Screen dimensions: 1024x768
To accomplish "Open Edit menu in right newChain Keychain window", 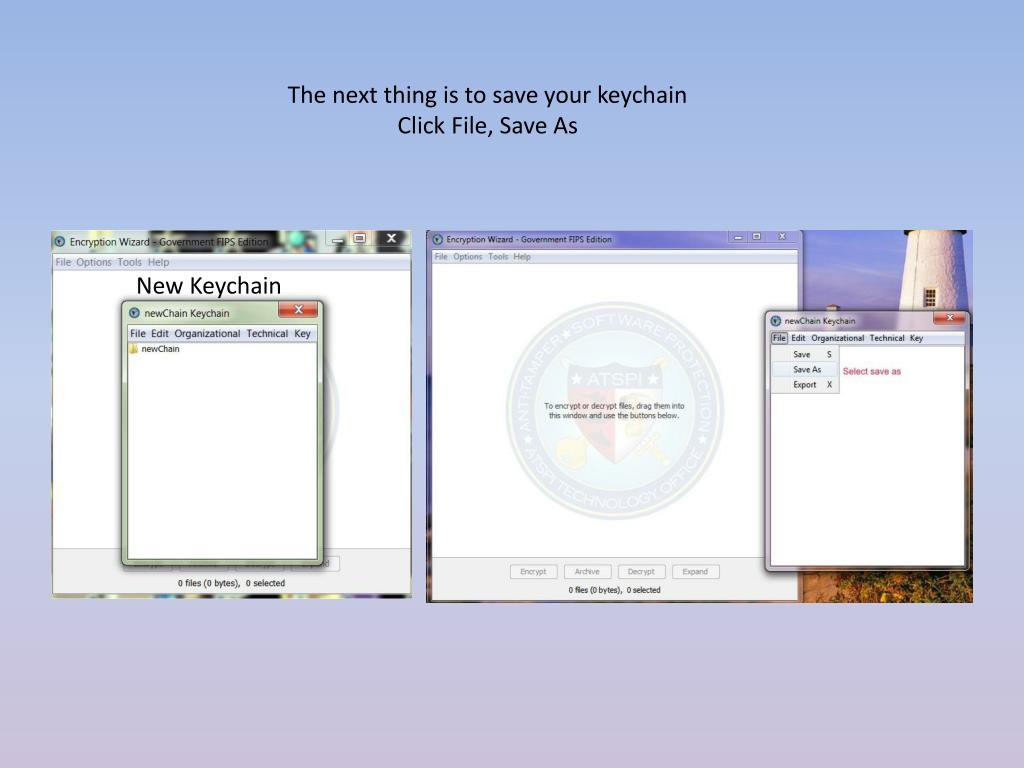I will coord(798,338).
